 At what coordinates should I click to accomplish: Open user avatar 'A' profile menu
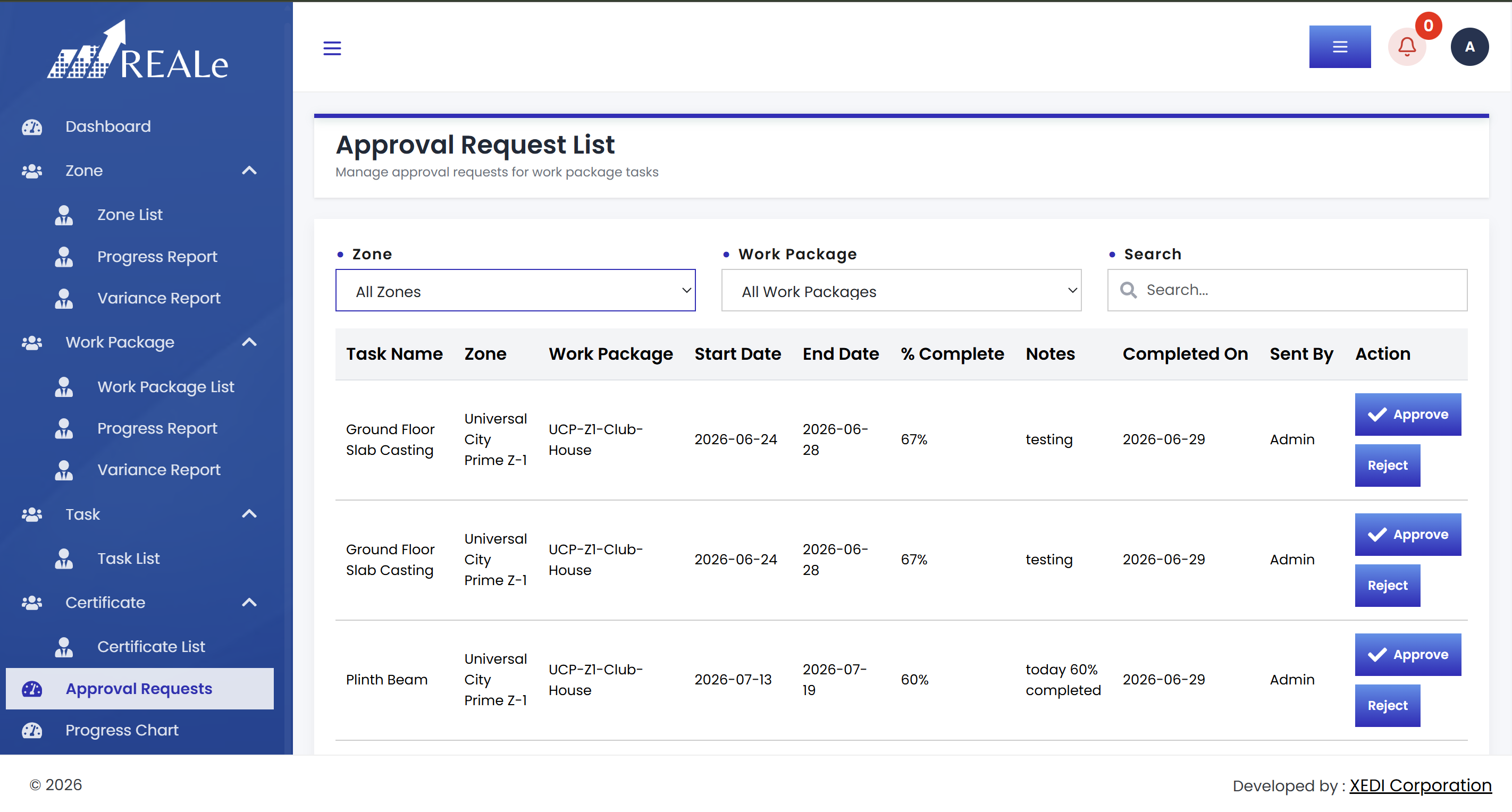pyautogui.click(x=1469, y=47)
